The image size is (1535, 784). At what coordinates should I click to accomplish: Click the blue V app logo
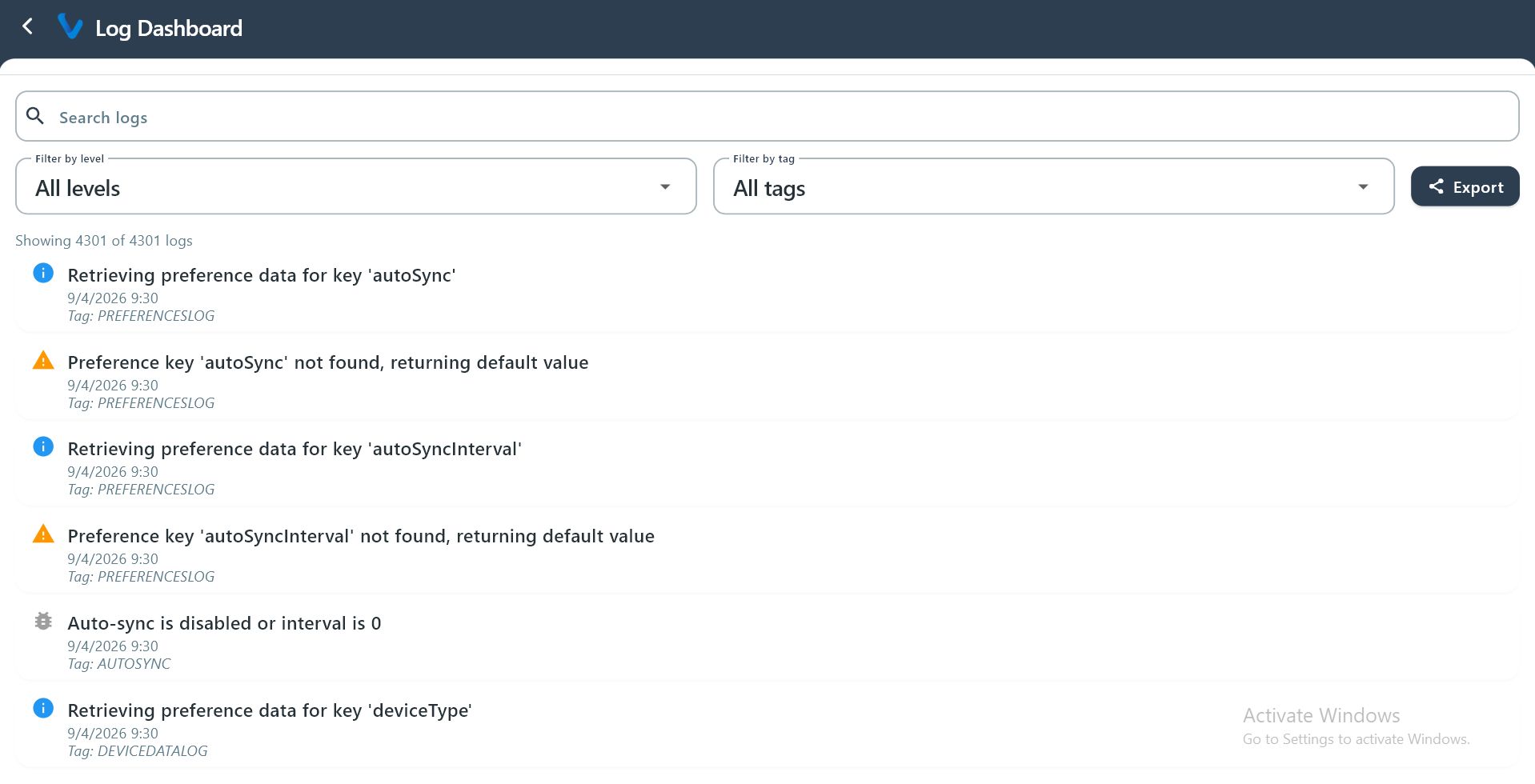pos(70,27)
